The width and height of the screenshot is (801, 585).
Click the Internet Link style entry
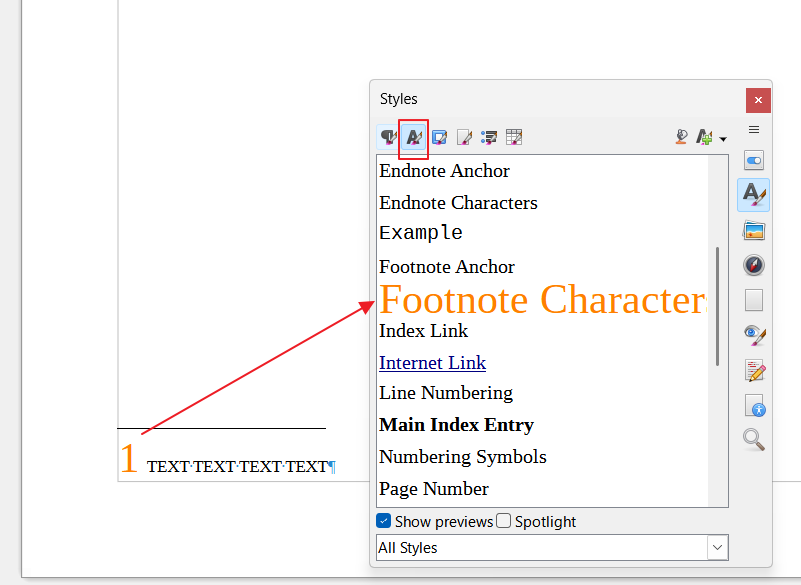coord(432,362)
